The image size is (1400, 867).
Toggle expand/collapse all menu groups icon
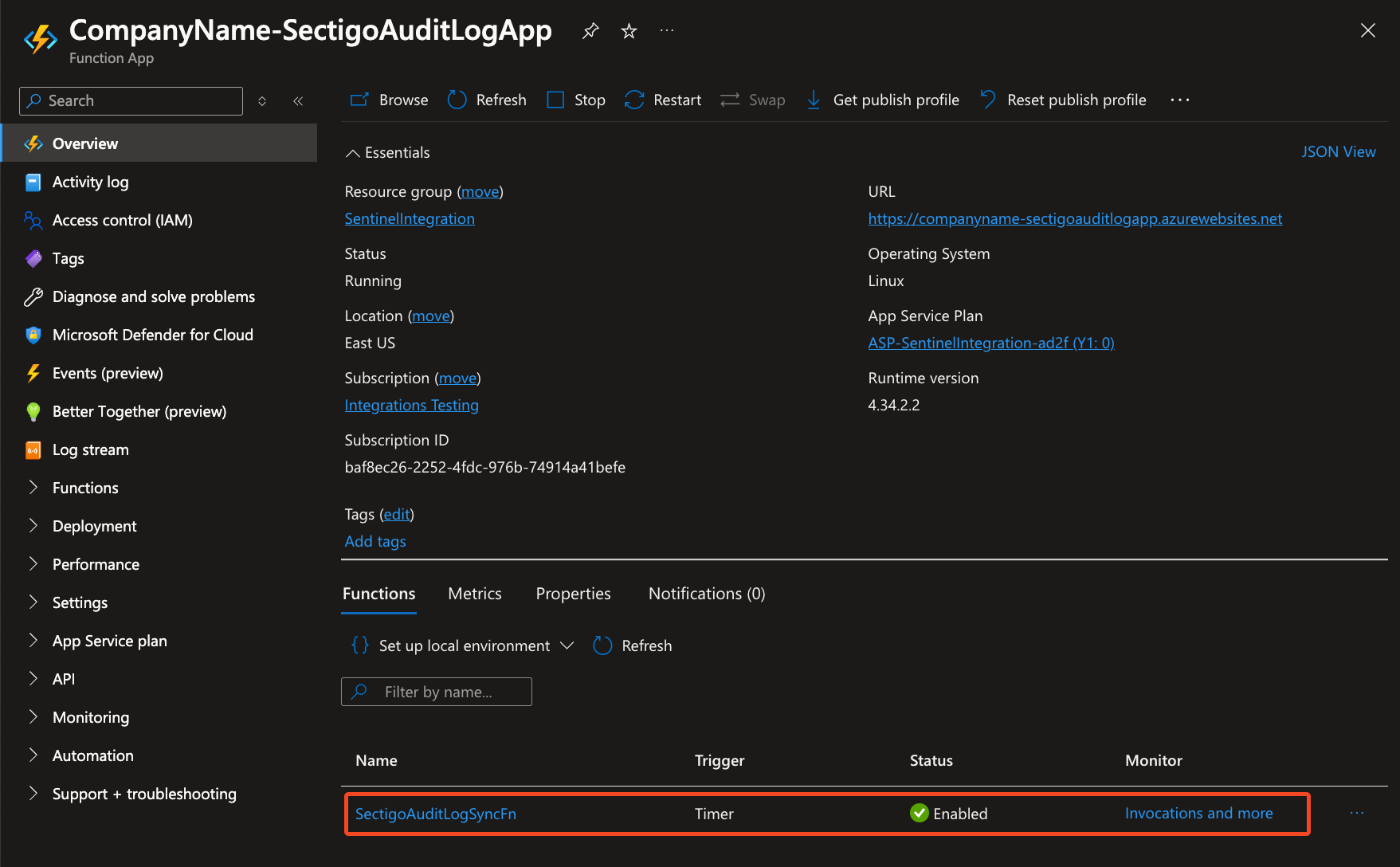point(262,101)
